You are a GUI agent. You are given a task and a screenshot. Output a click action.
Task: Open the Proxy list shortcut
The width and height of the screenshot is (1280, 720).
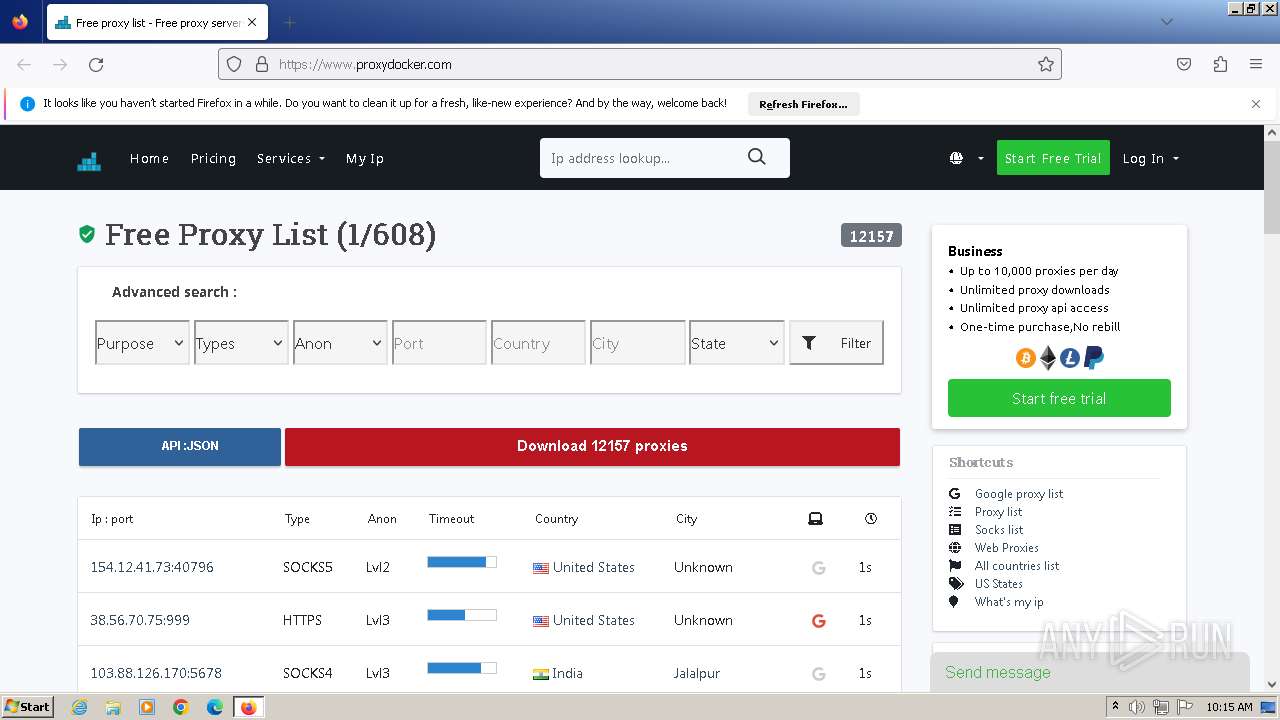pos(998,512)
